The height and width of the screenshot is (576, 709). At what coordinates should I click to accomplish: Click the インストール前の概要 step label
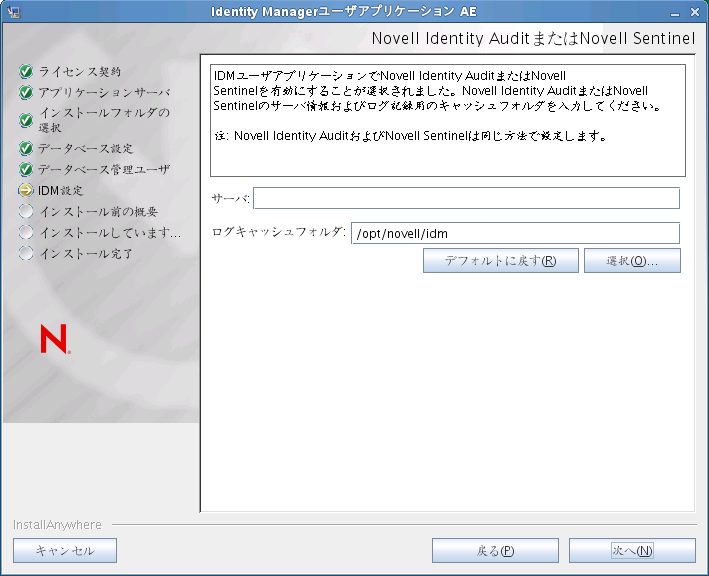[98, 211]
